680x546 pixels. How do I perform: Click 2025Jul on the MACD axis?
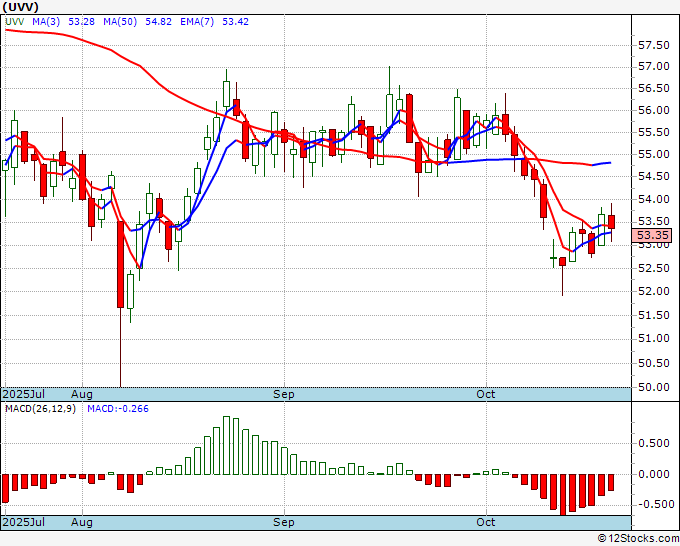(23, 522)
